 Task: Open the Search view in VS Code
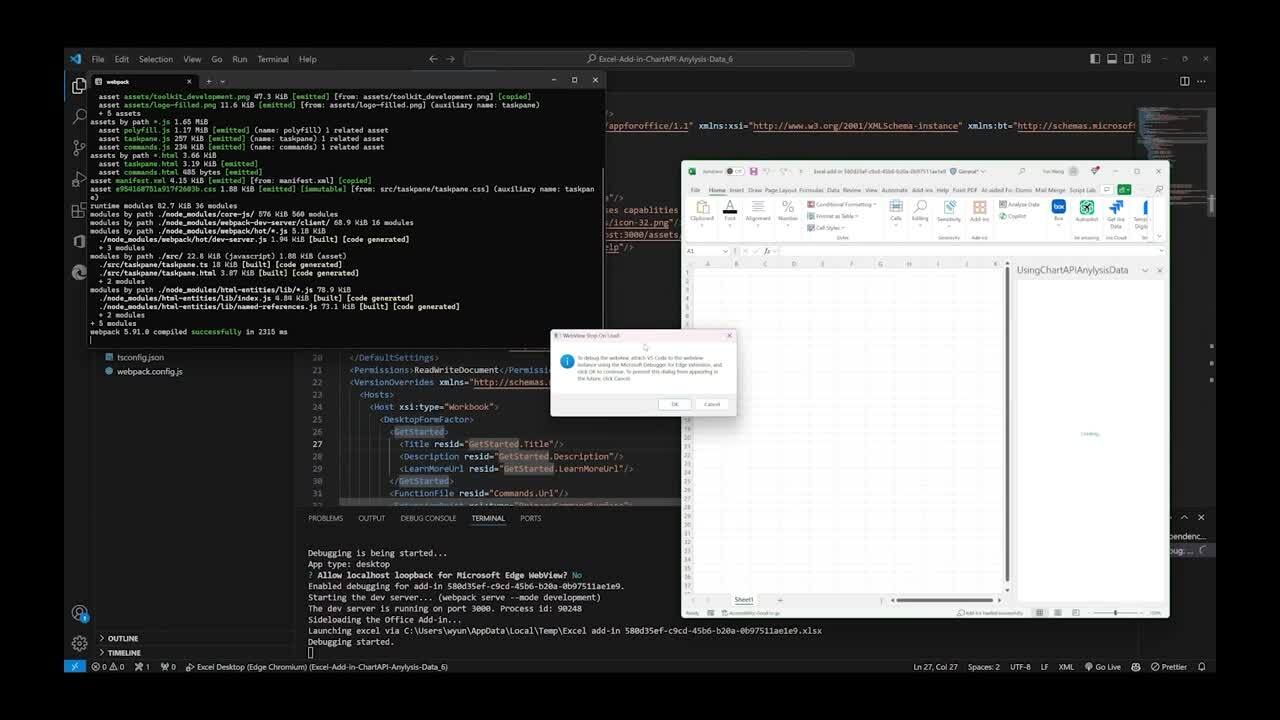(x=79, y=117)
